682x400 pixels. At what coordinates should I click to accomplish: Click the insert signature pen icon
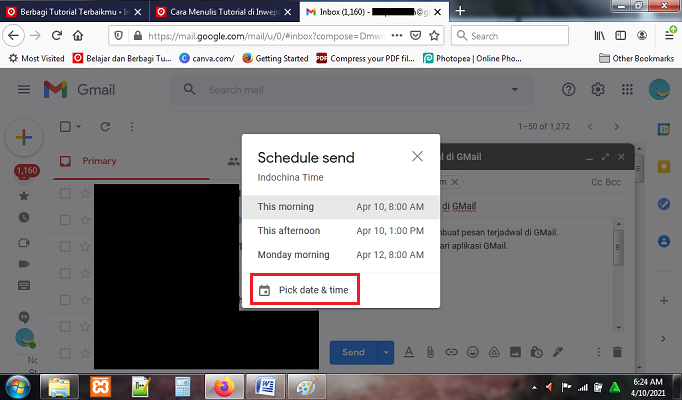point(558,352)
